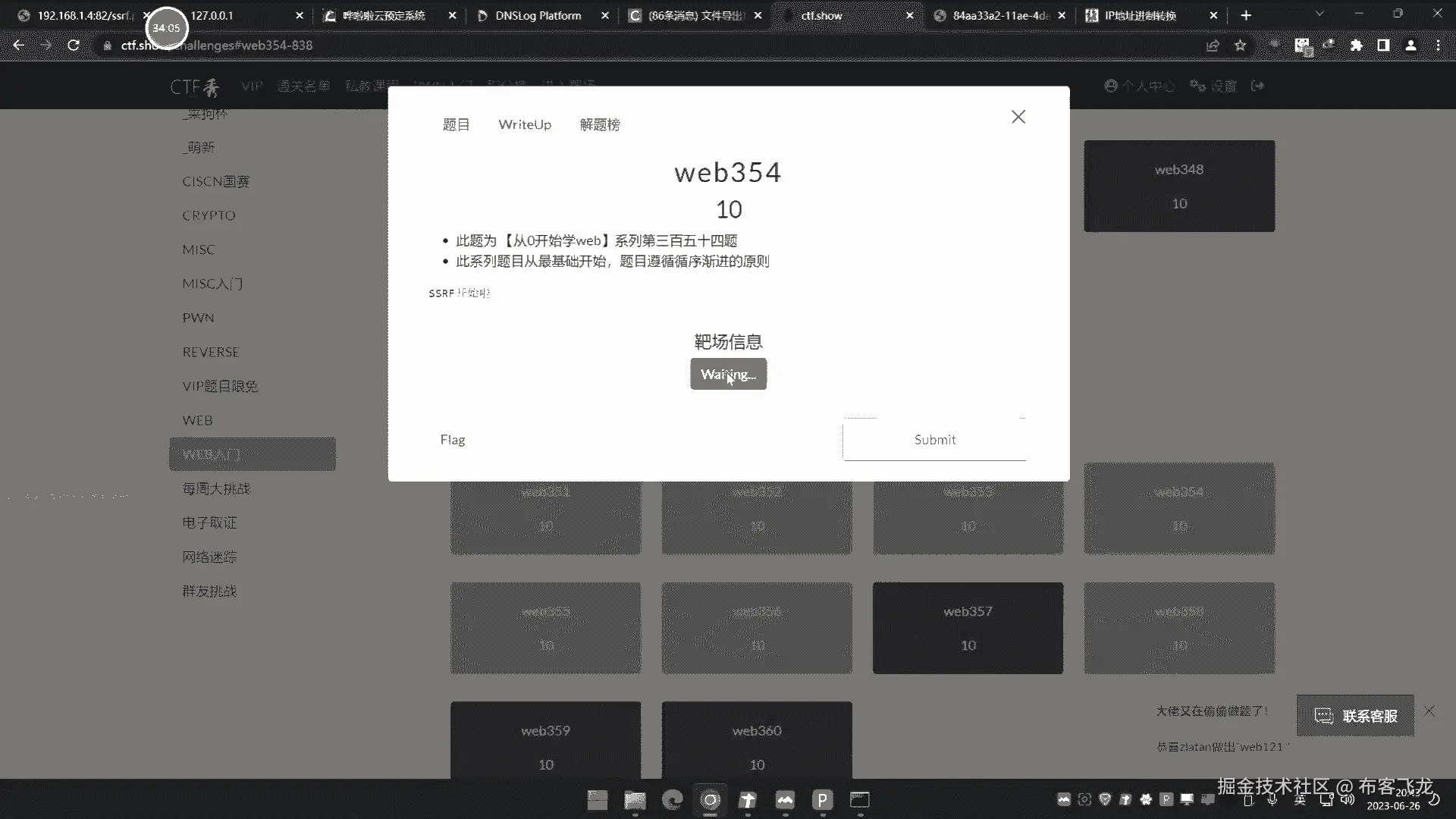
Task: Open Chrome three-dot menu
Action: [1438, 45]
